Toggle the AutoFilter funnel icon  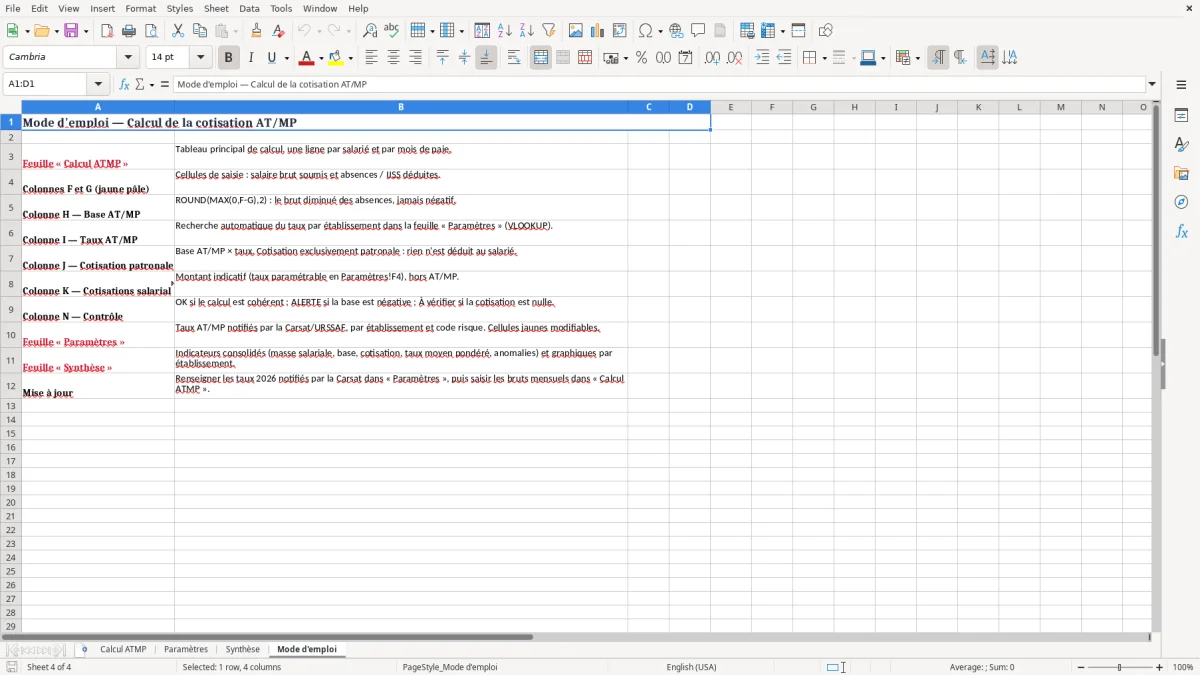(549, 31)
